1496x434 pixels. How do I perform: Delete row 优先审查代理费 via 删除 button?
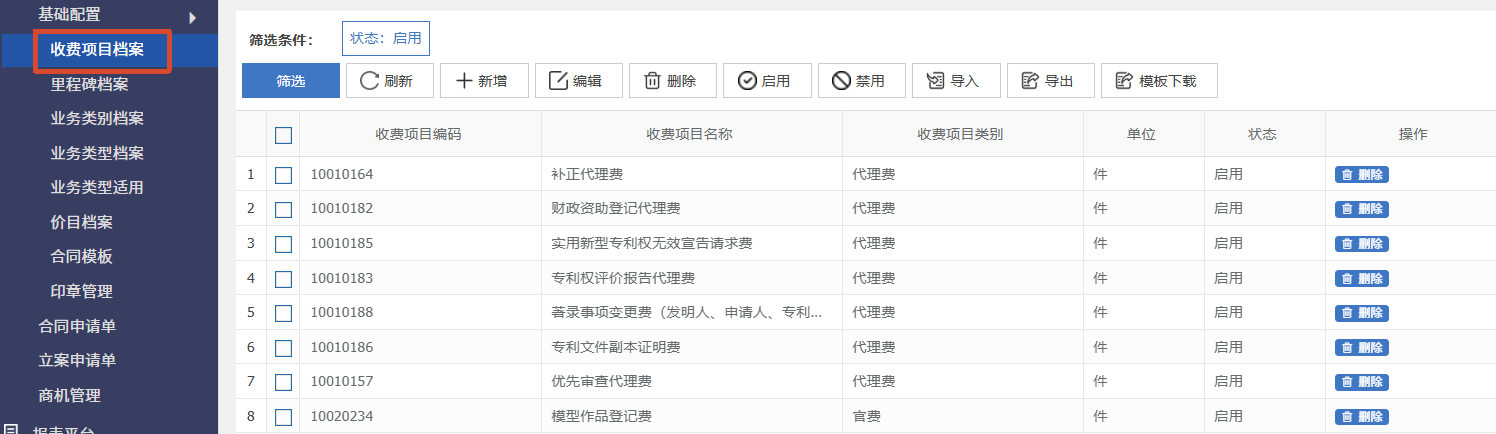pyautogui.click(x=1361, y=382)
